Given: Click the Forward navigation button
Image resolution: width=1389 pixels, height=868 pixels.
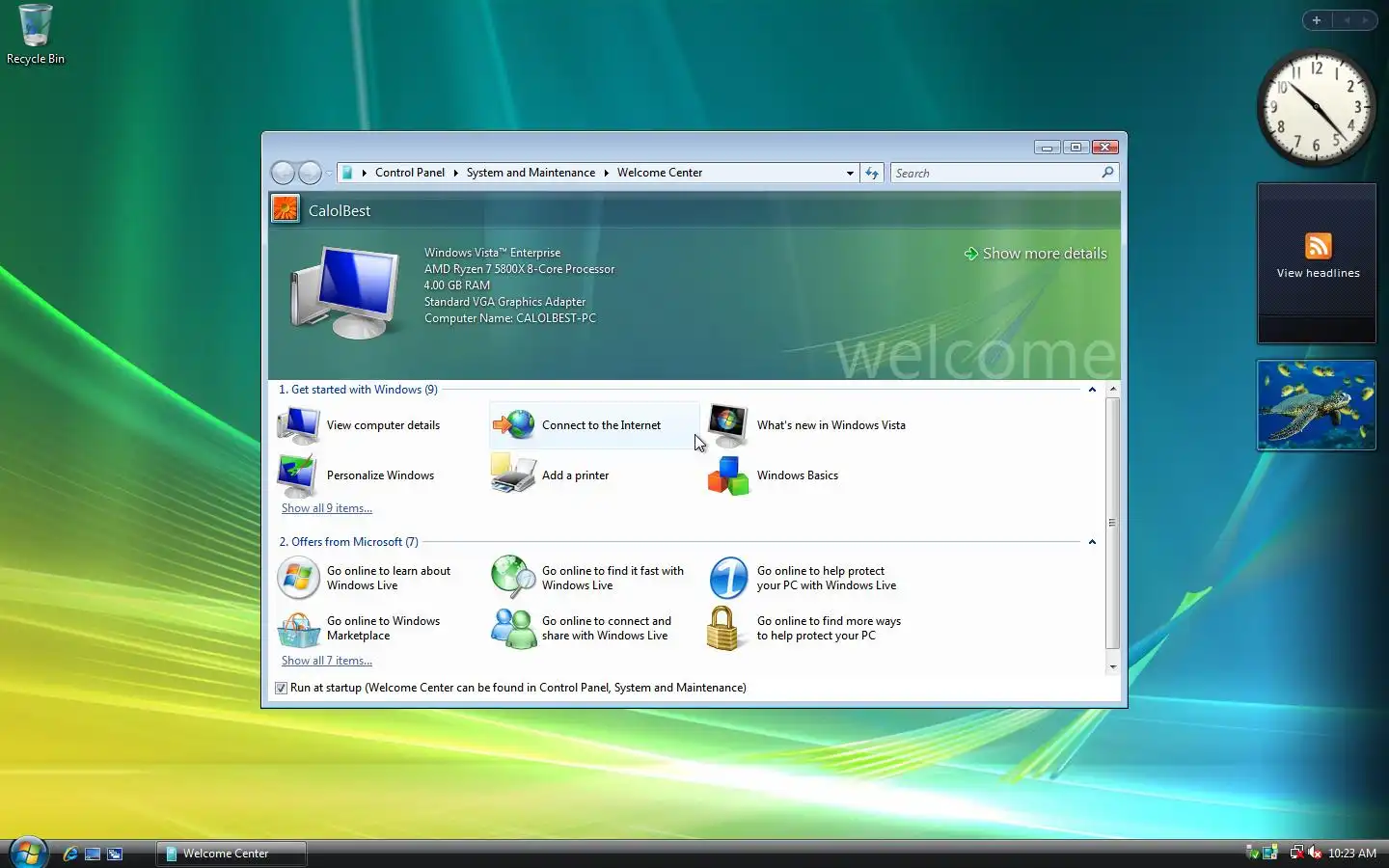Looking at the screenshot, I should point(310,173).
